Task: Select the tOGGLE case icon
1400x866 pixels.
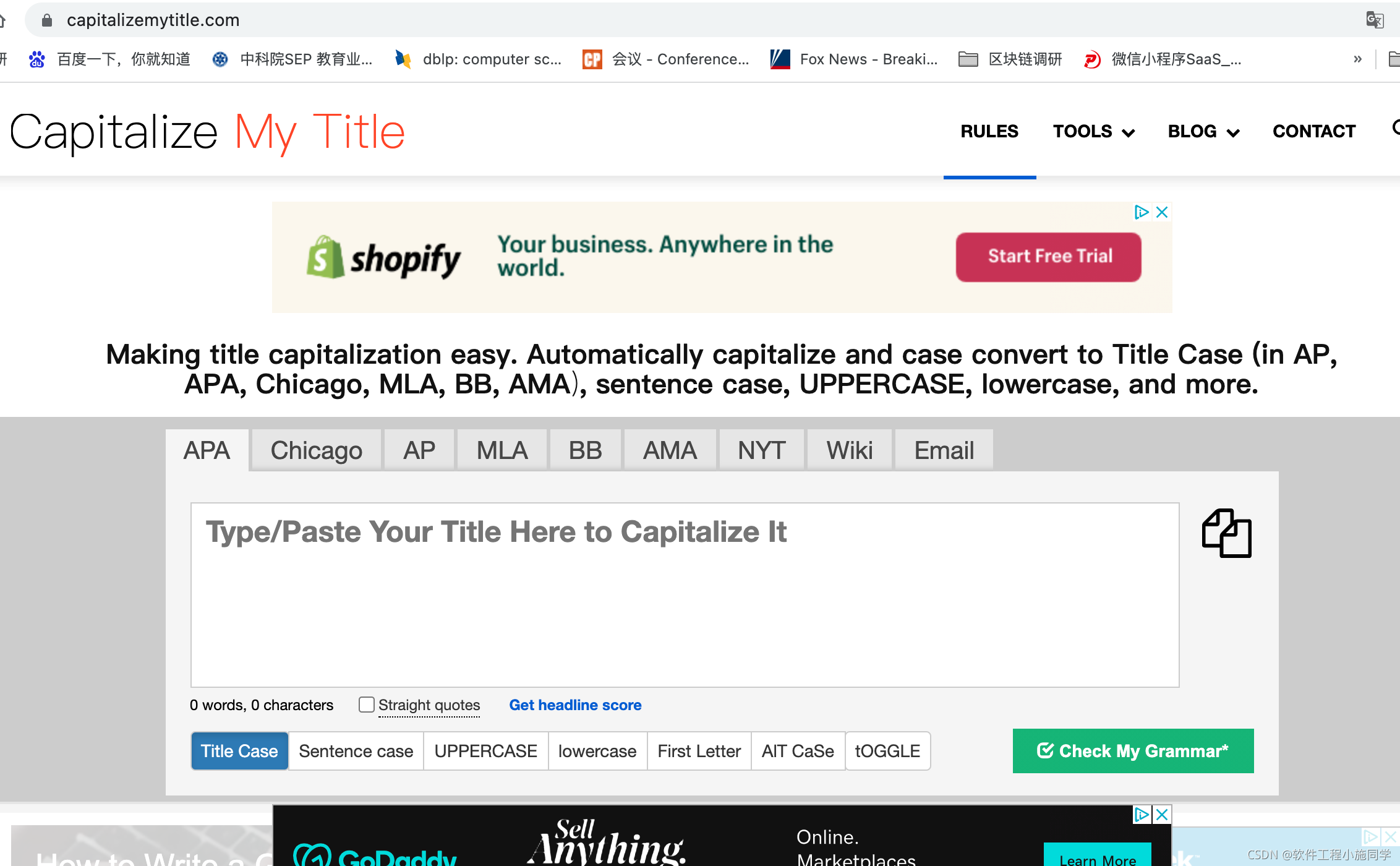Action: pos(888,750)
